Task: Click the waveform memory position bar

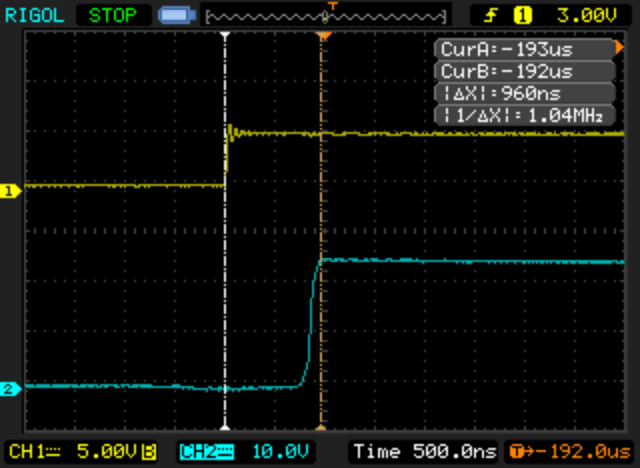Action: pyautogui.click(x=326, y=17)
